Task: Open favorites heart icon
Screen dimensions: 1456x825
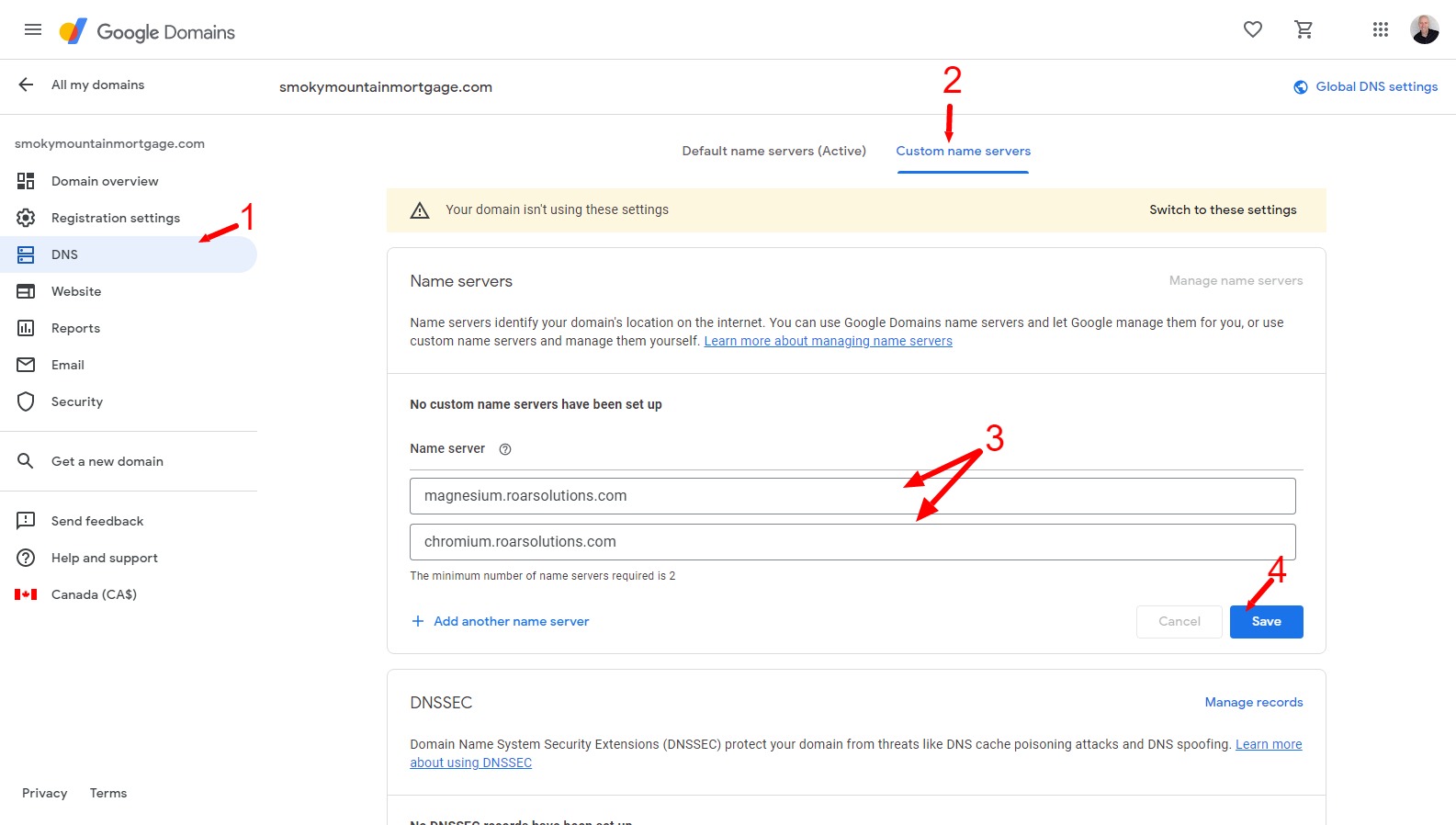Action: click(x=1252, y=29)
